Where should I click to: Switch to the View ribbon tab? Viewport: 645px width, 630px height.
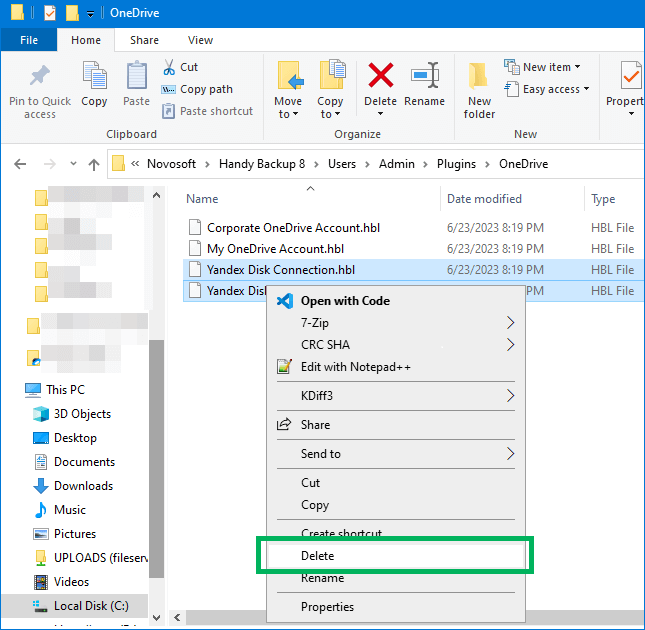(x=200, y=40)
